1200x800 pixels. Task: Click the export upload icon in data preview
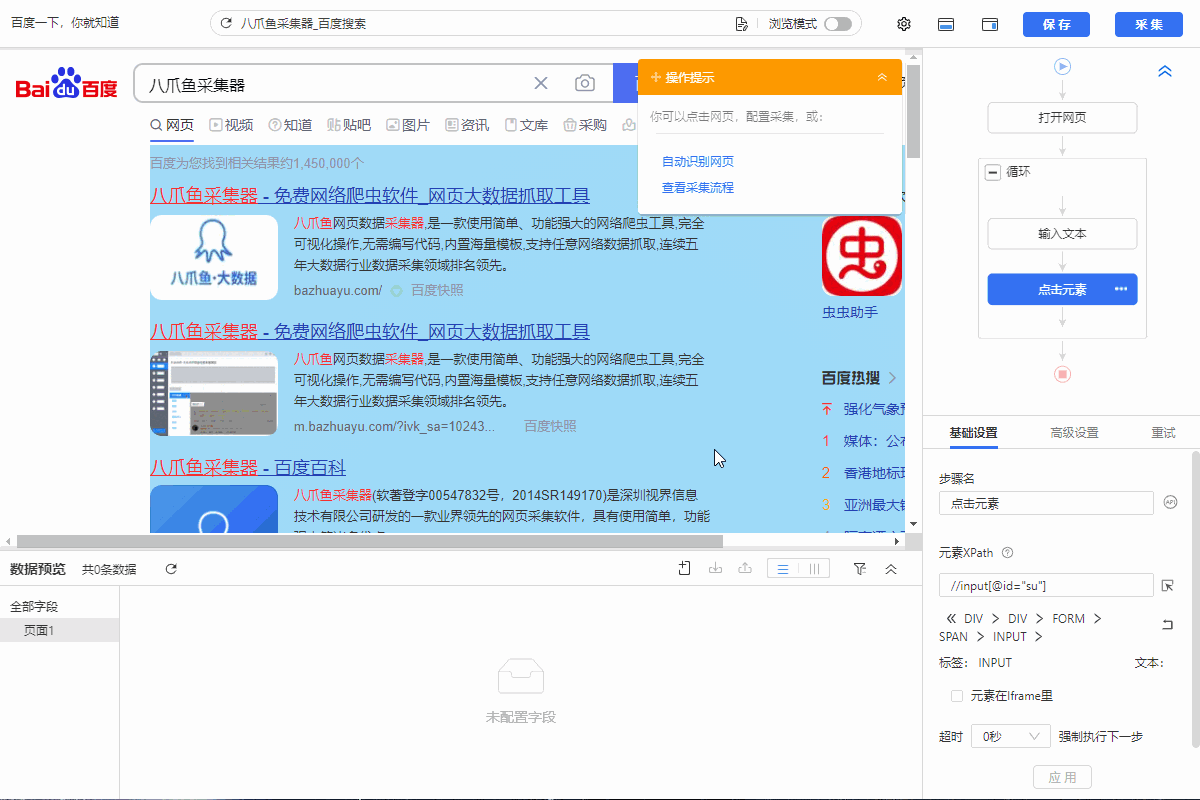tap(744, 568)
